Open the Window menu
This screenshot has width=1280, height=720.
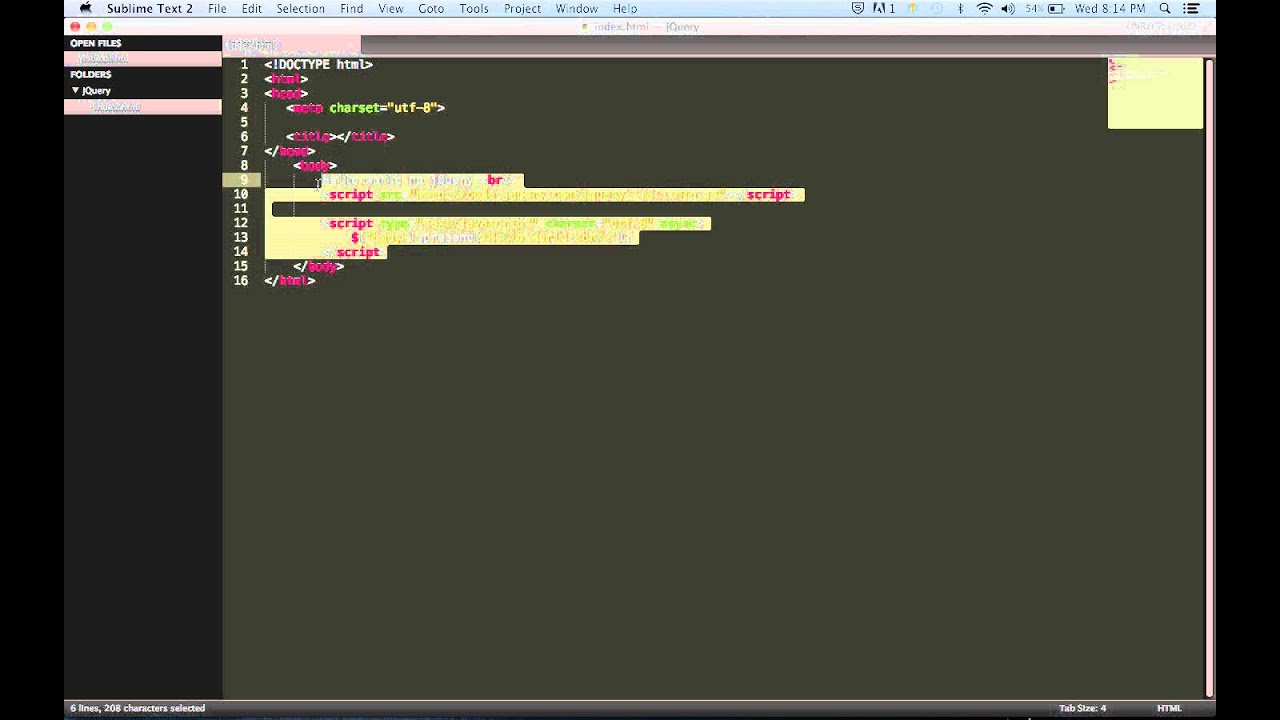pyautogui.click(x=576, y=8)
